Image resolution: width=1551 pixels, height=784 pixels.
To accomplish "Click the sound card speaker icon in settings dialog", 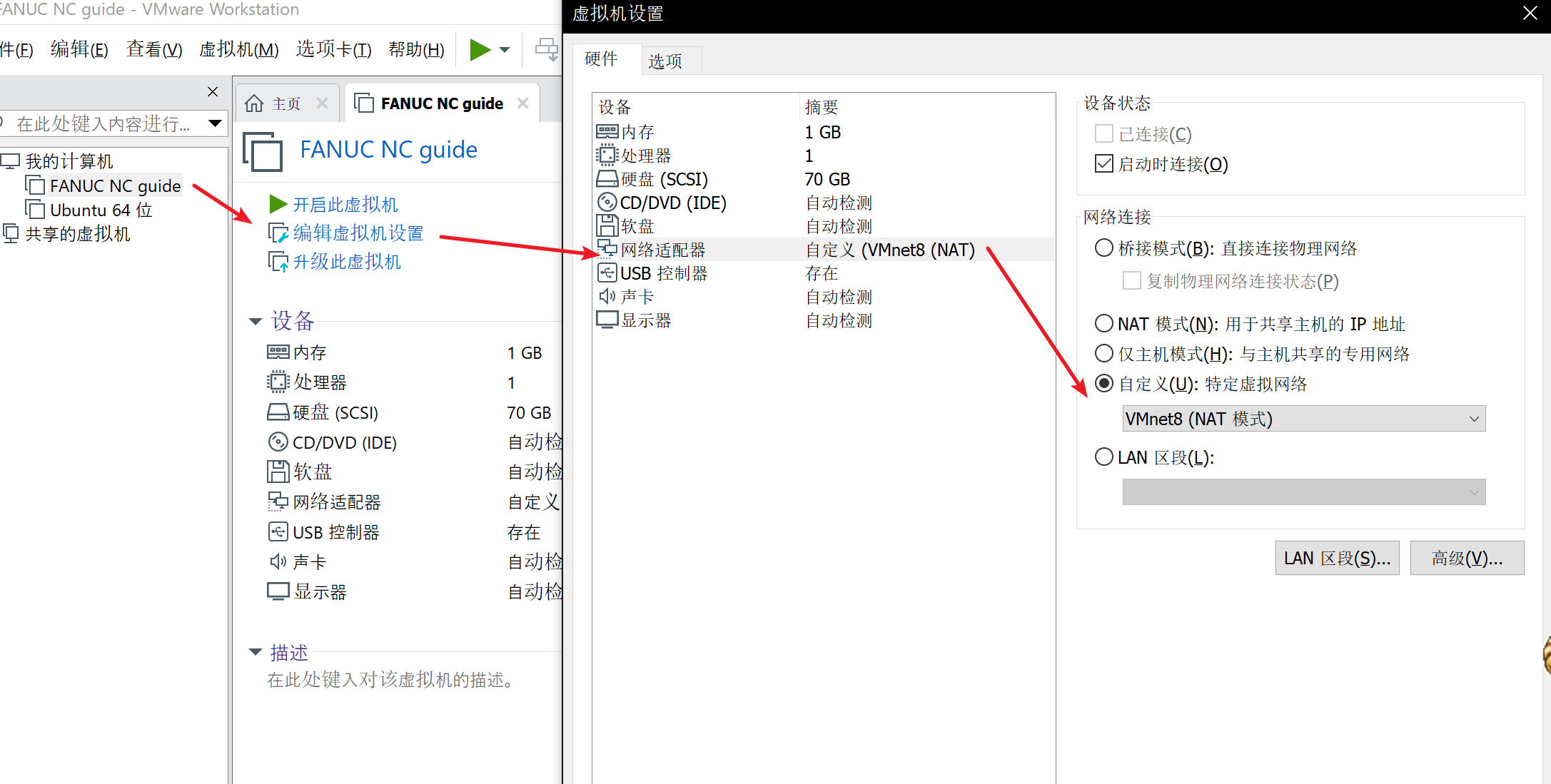I will pyautogui.click(x=607, y=297).
